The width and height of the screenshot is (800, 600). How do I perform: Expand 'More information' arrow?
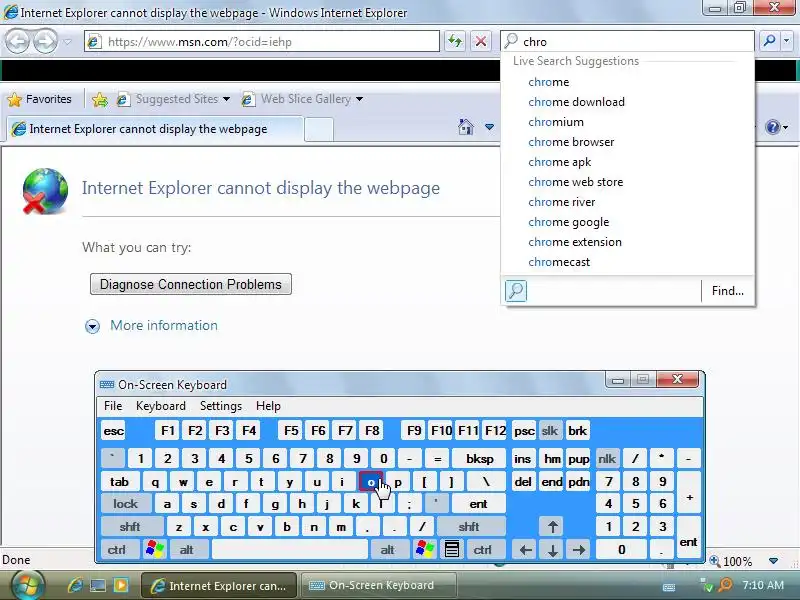(92, 326)
